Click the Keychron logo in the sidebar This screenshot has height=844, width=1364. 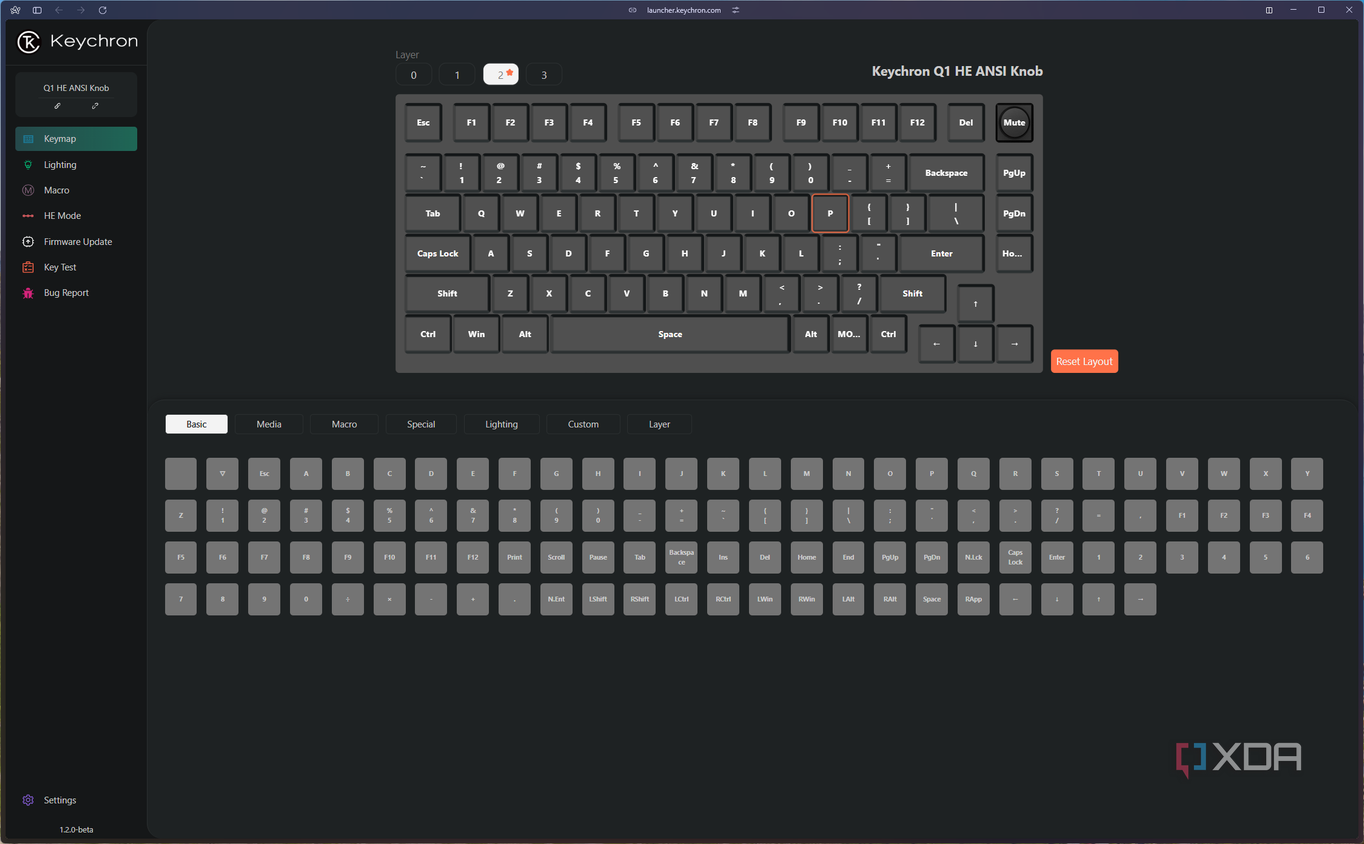(77, 42)
